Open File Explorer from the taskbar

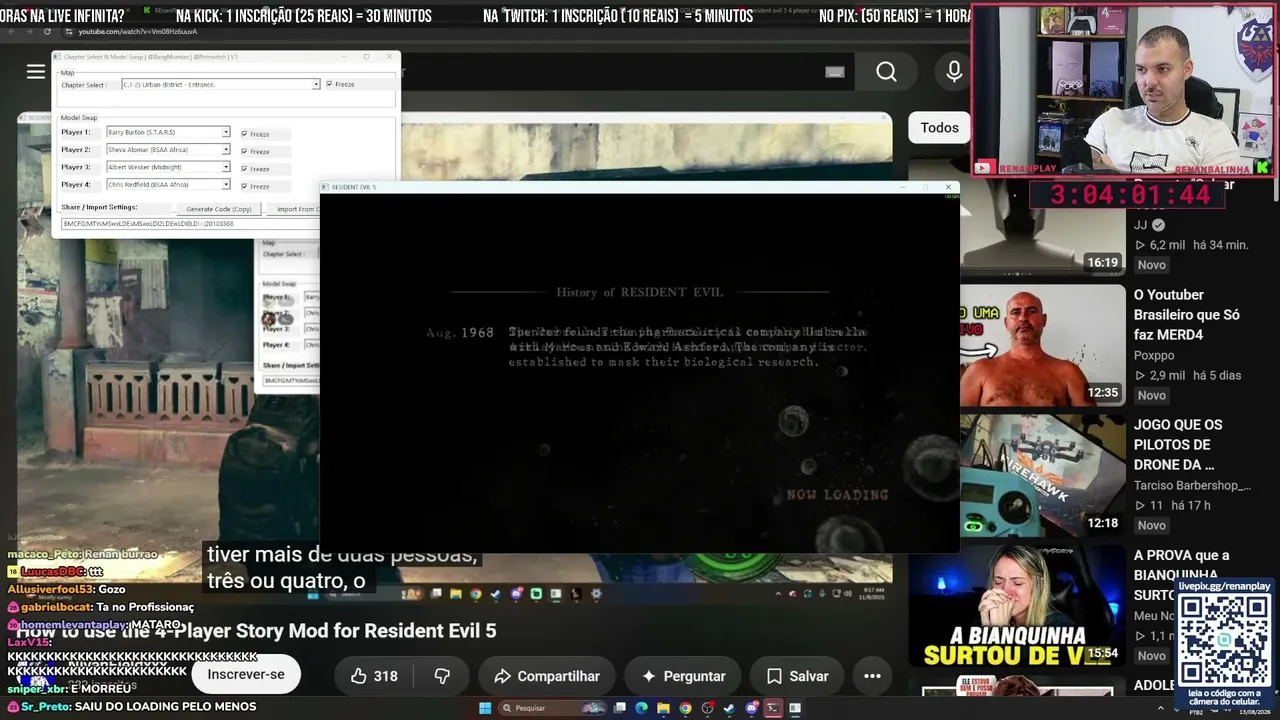663,708
